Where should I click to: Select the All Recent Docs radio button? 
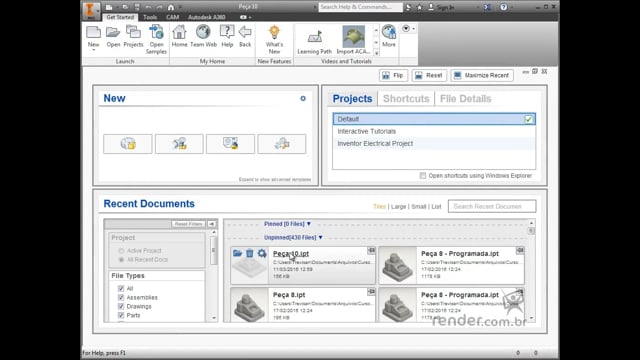(121, 260)
